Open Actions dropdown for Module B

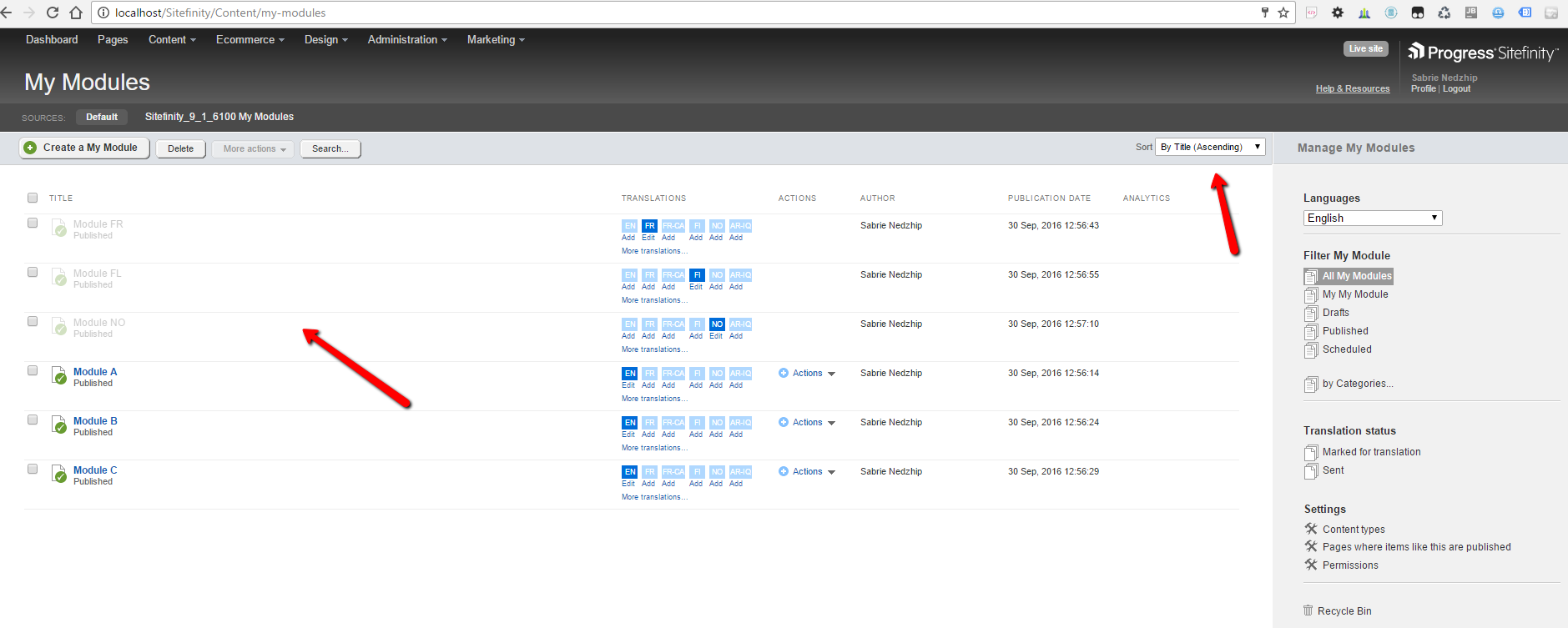click(807, 422)
